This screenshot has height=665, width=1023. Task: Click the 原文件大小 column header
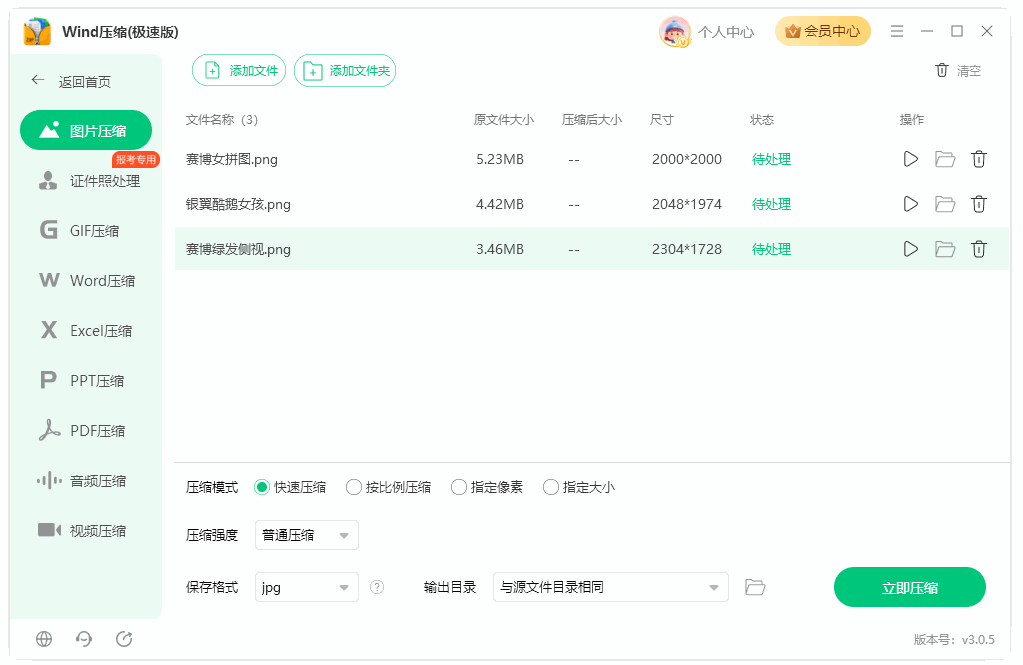pos(504,119)
